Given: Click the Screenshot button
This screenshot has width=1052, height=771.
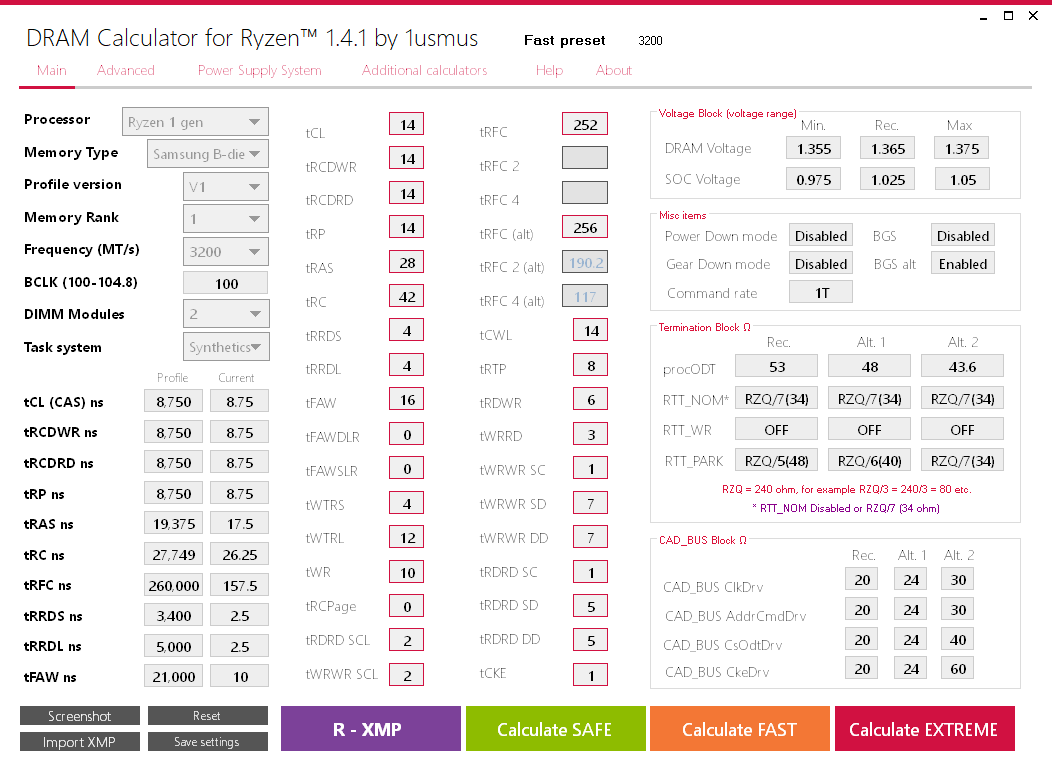Looking at the screenshot, I should tap(80, 716).
